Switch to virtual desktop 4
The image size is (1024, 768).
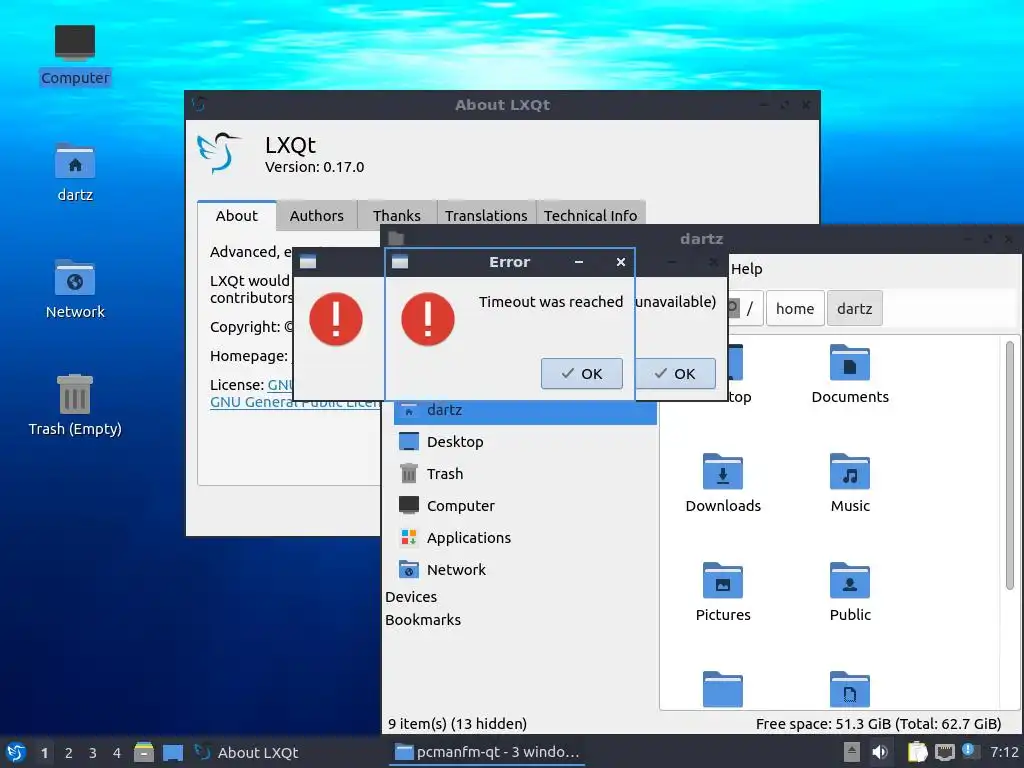(117, 753)
